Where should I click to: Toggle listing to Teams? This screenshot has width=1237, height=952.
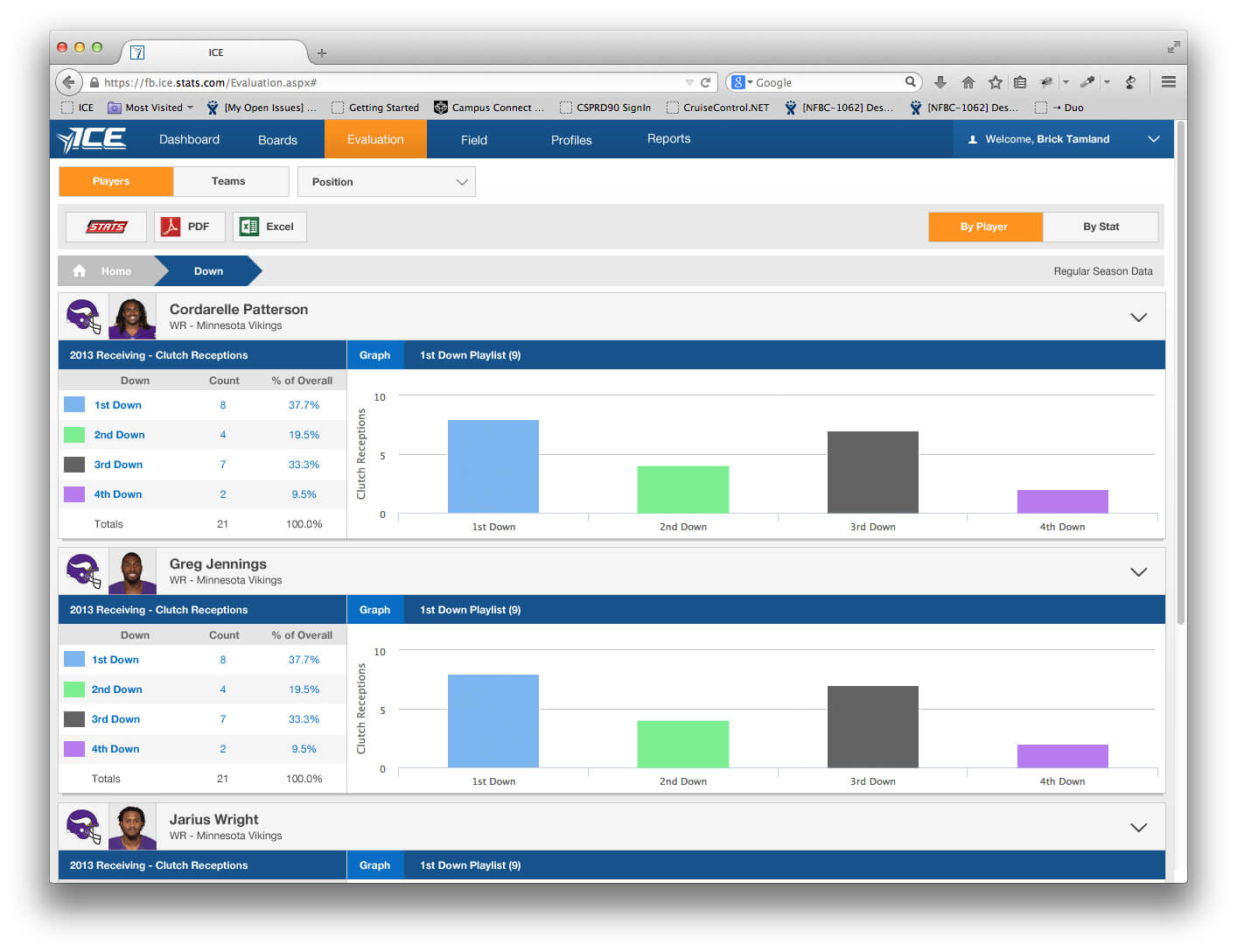click(x=228, y=181)
